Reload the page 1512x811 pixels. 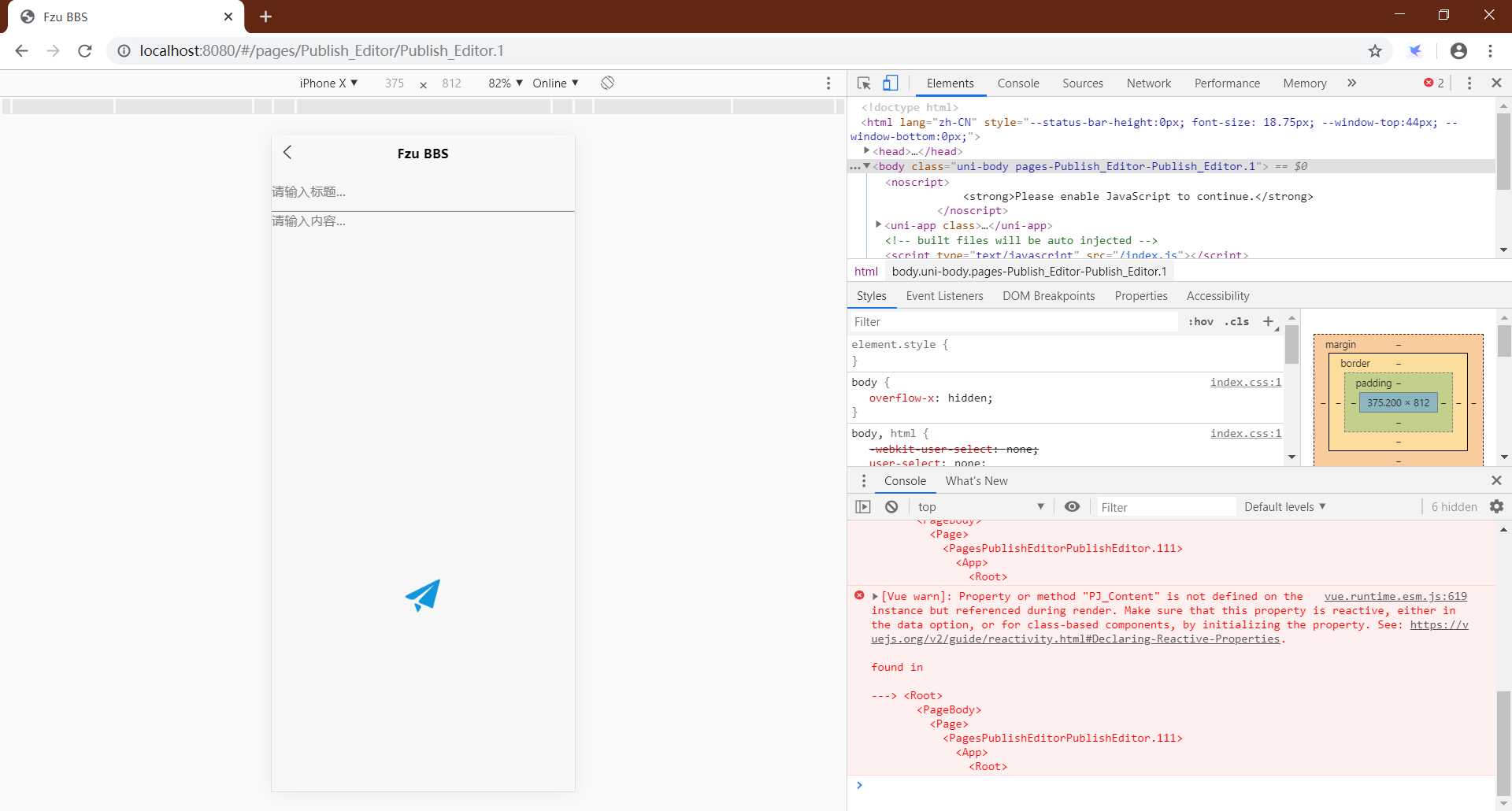[85, 50]
